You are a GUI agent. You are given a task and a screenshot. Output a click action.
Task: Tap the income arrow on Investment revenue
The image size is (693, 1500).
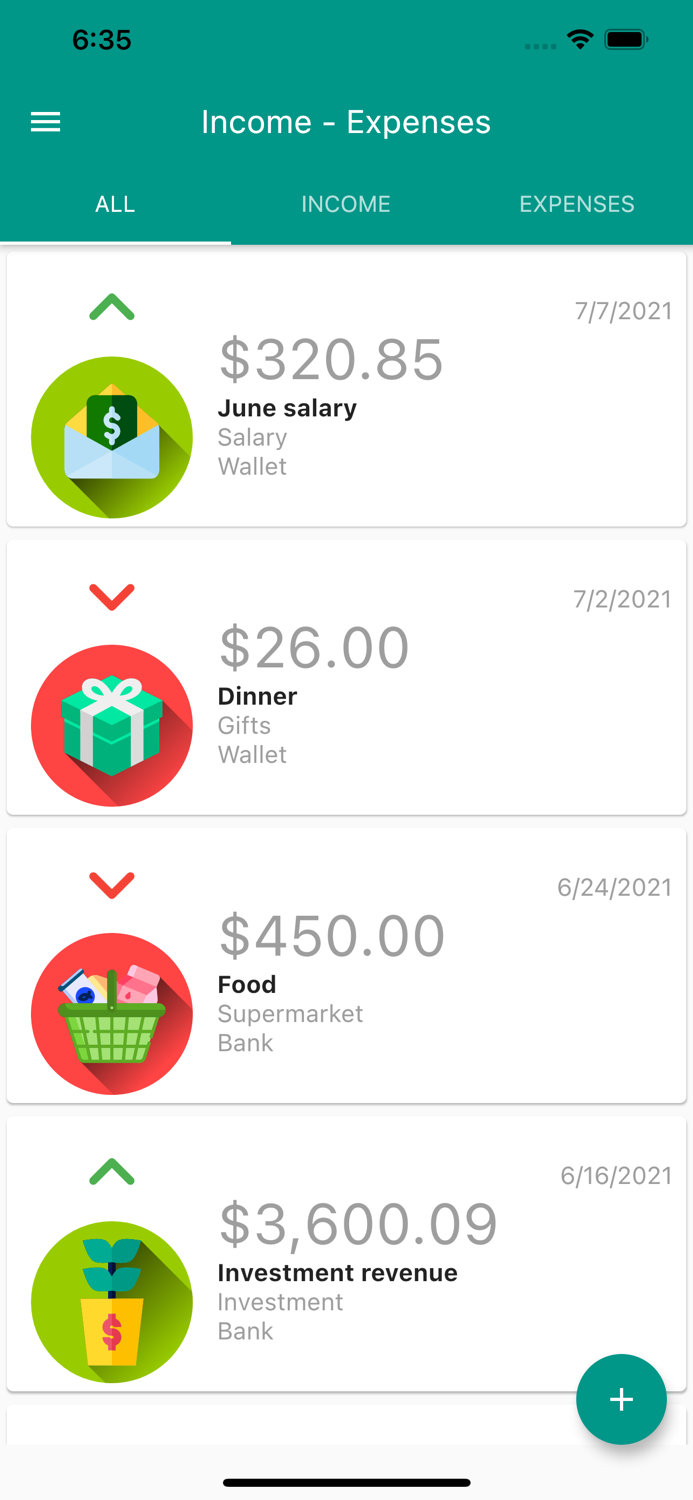coord(112,1172)
